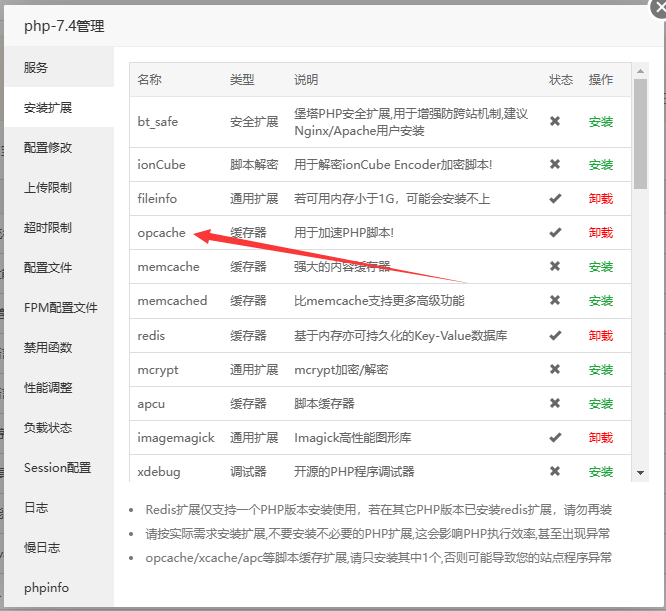Install the ionCube extension

(601, 164)
